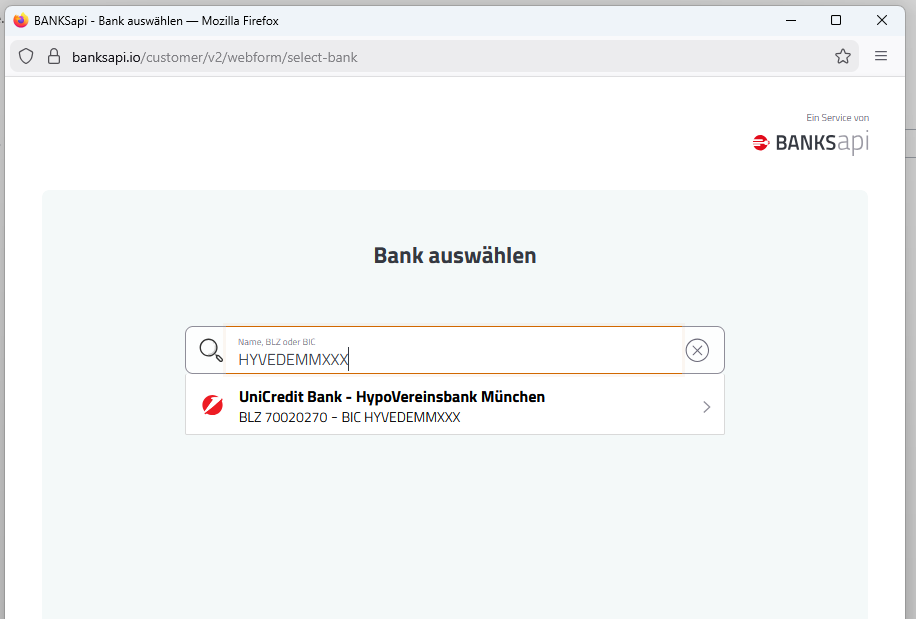This screenshot has height=619, width=916.
Task: Click the magnifying glass search icon
Action: (x=211, y=350)
